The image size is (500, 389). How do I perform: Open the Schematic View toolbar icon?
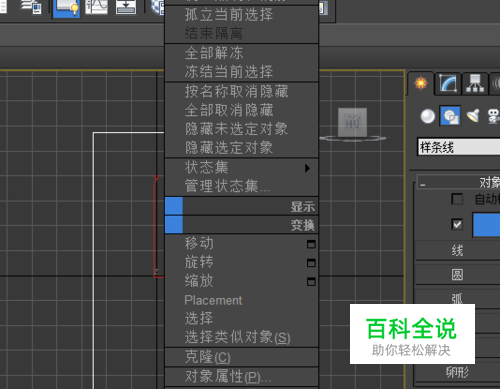(126, 7)
